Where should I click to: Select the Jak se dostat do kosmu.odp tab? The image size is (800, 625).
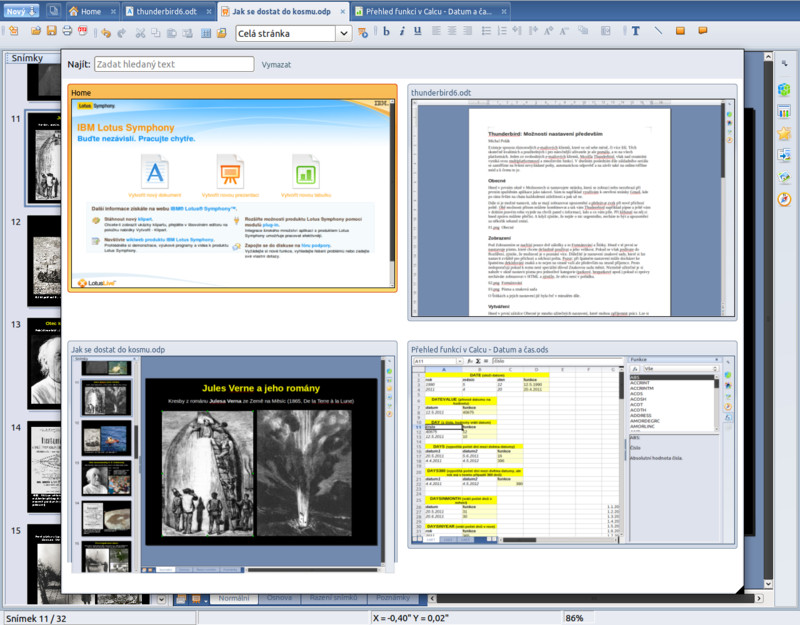(281, 11)
